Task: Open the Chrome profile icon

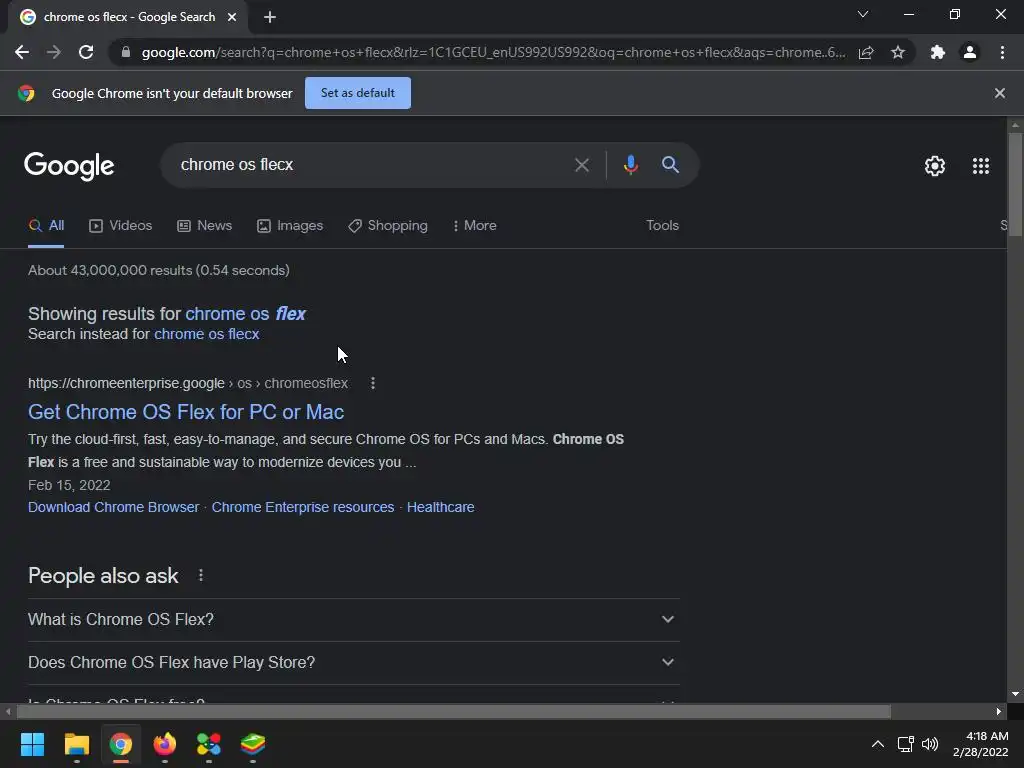Action: 970,52
